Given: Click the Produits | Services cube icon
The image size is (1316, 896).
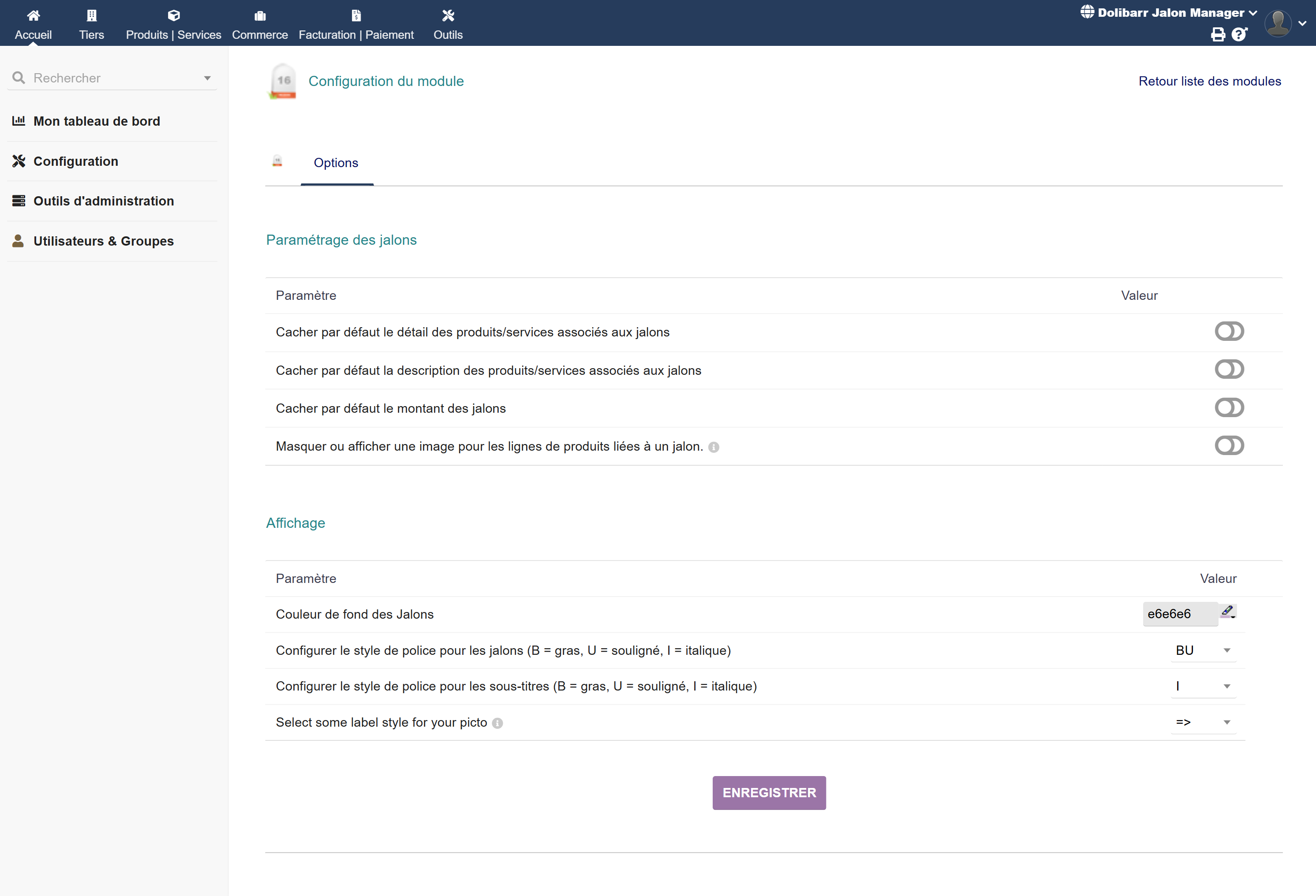Looking at the screenshot, I should [x=174, y=15].
